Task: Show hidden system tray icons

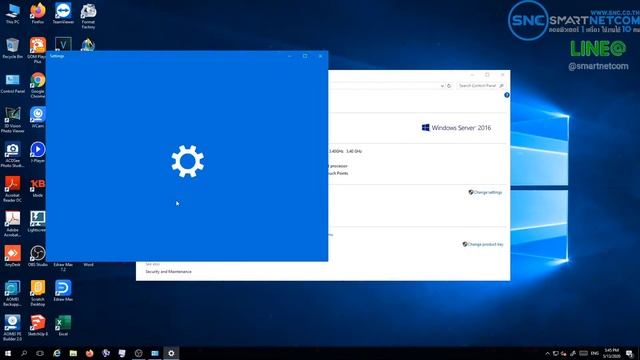Action: point(547,353)
